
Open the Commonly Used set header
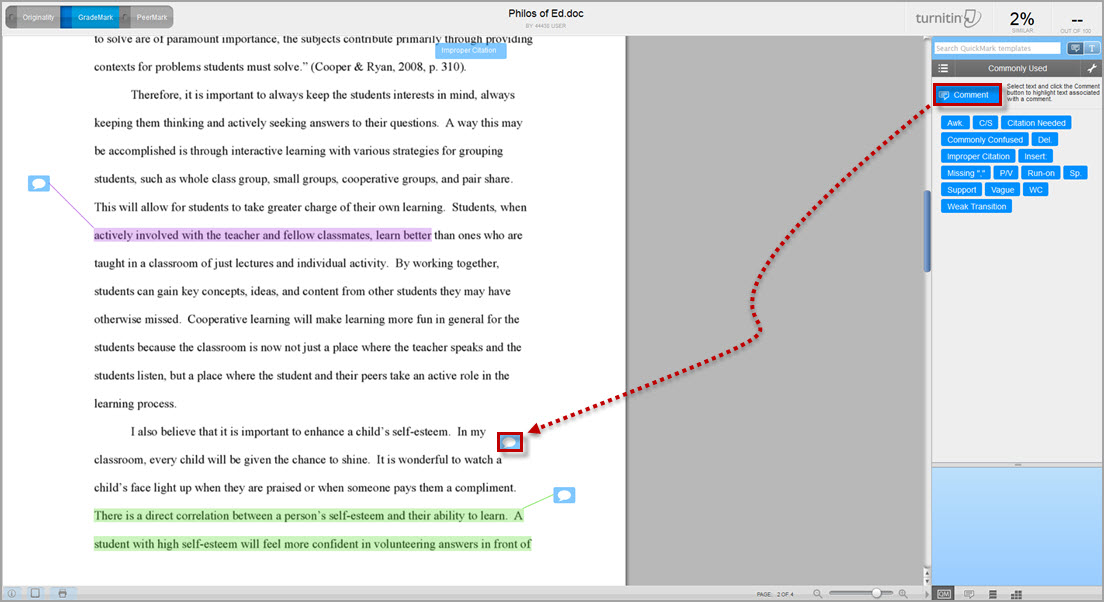pyautogui.click(x=1017, y=68)
